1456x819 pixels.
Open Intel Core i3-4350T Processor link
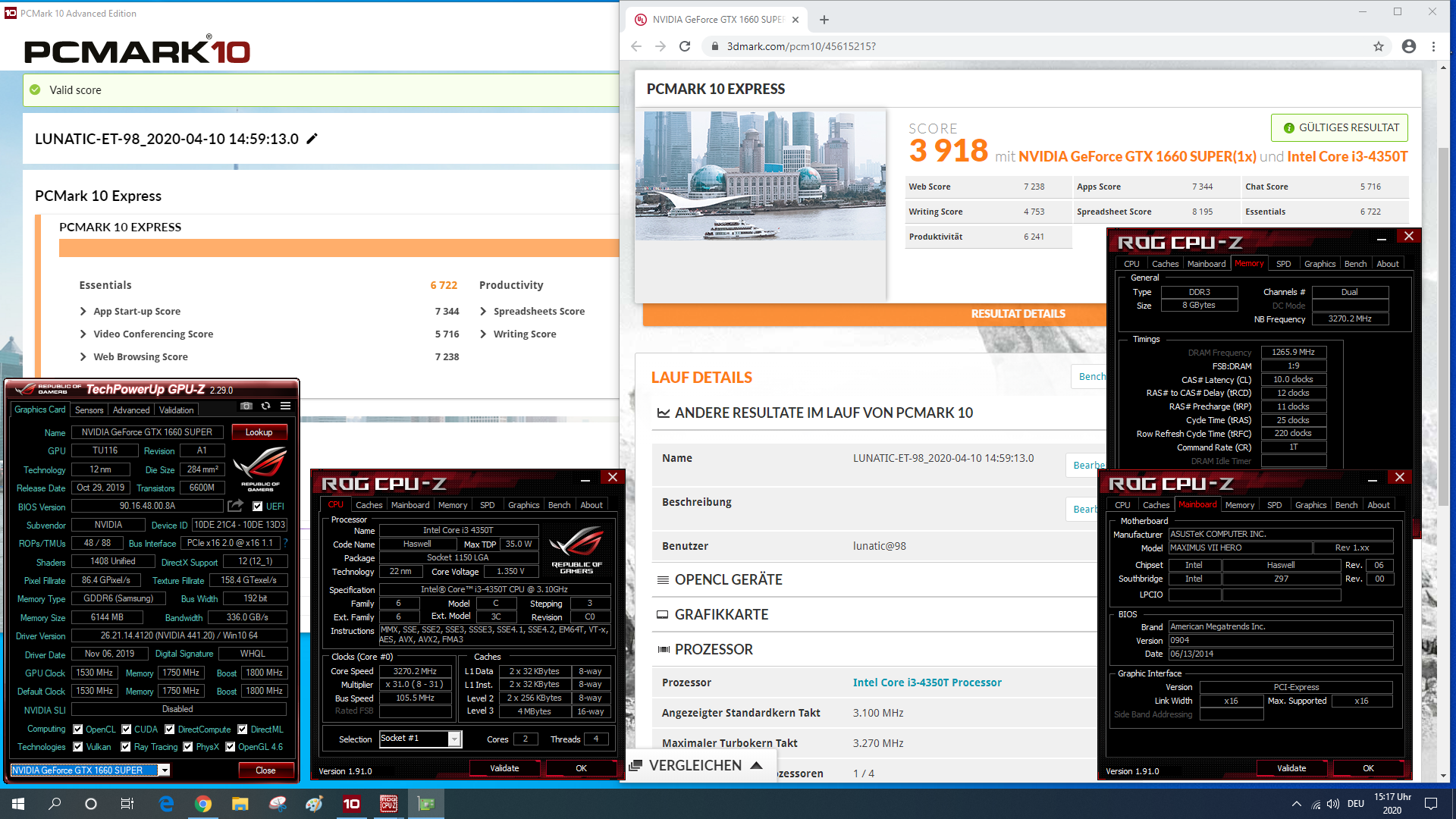tap(927, 682)
